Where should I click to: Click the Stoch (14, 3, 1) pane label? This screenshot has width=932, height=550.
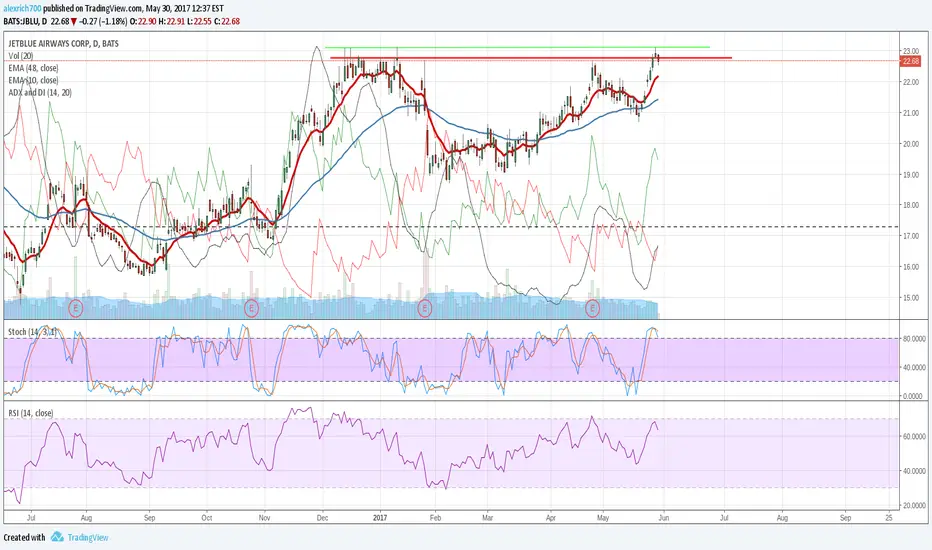pyautogui.click(x=33, y=332)
